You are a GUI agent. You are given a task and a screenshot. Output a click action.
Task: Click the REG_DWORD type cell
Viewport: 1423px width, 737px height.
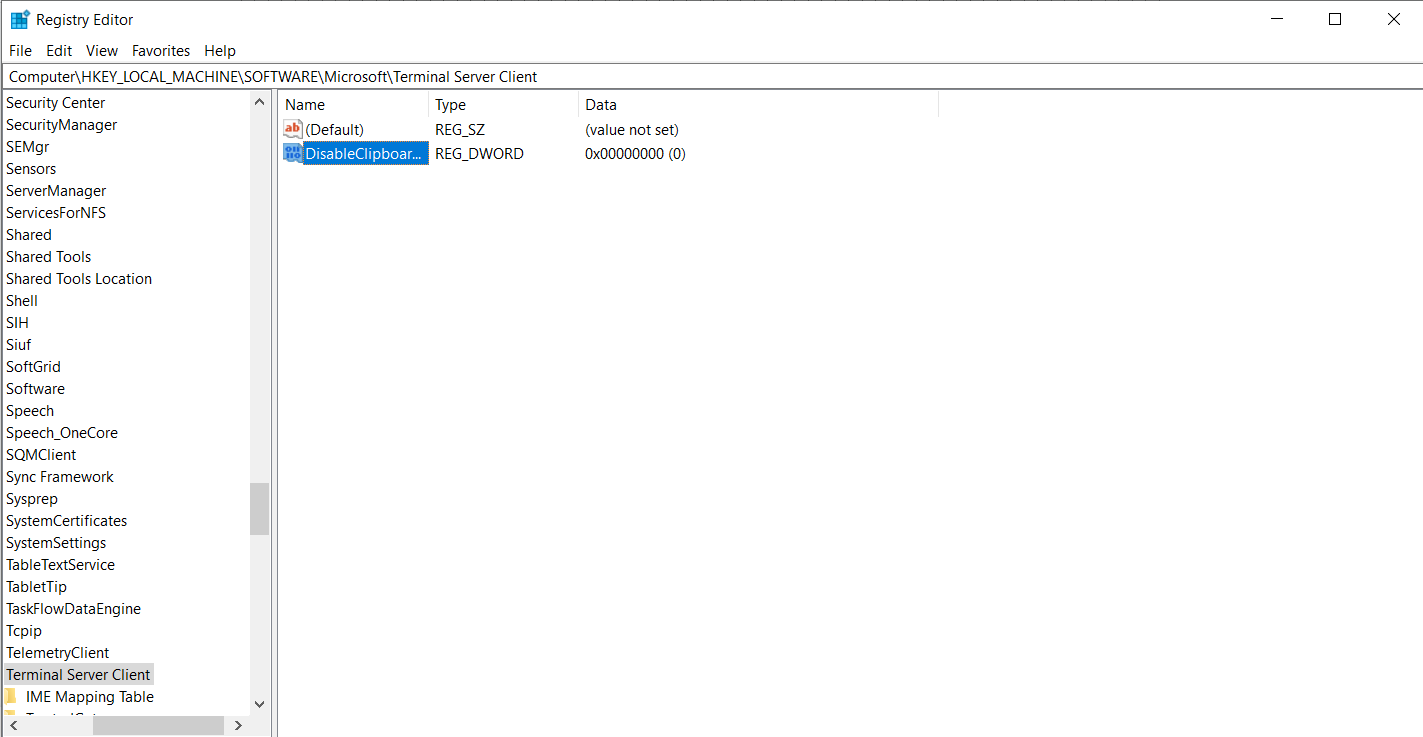click(x=479, y=154)
